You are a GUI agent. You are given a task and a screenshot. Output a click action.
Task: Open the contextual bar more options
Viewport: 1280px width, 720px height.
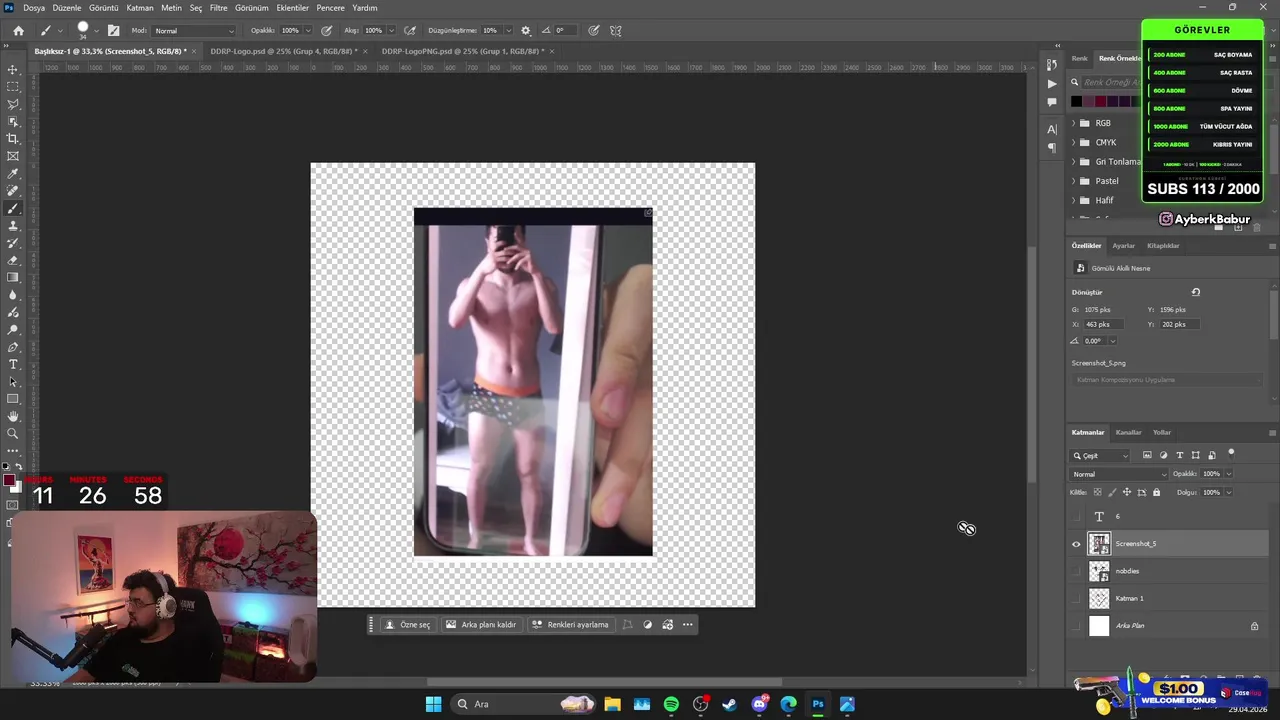(x=687, y=625)
